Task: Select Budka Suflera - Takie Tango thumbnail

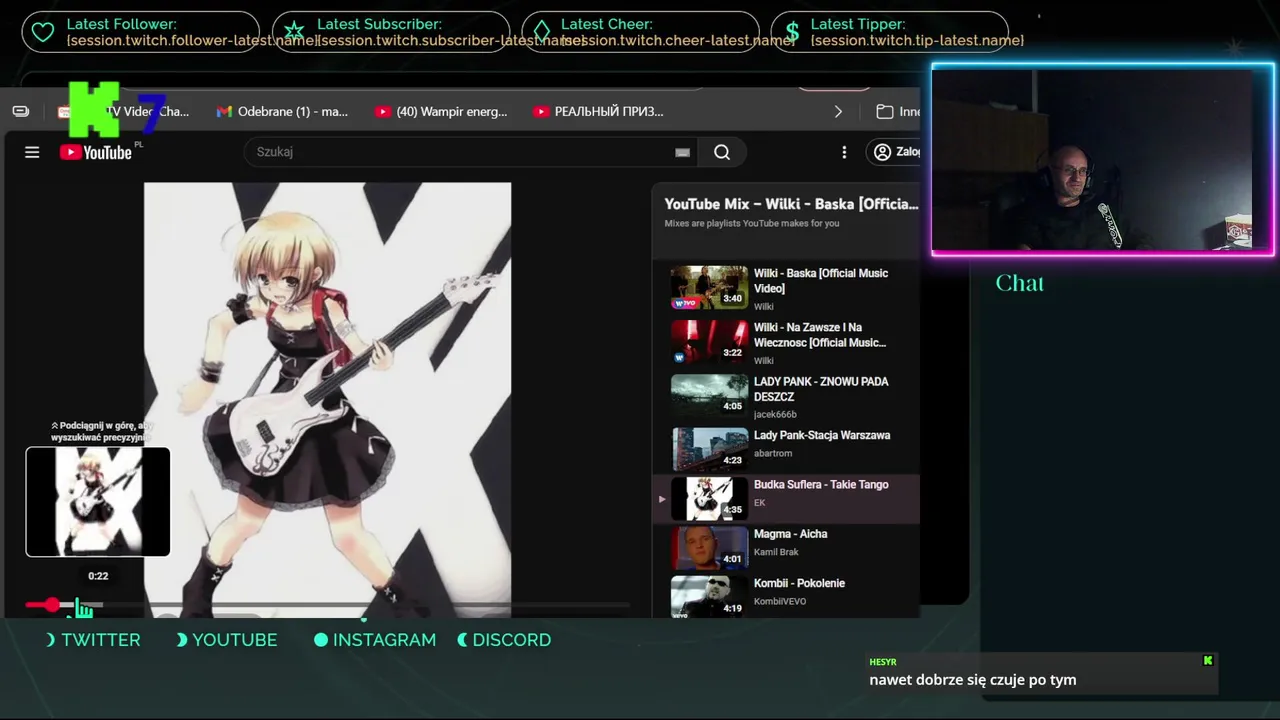Action: (709, 498)
